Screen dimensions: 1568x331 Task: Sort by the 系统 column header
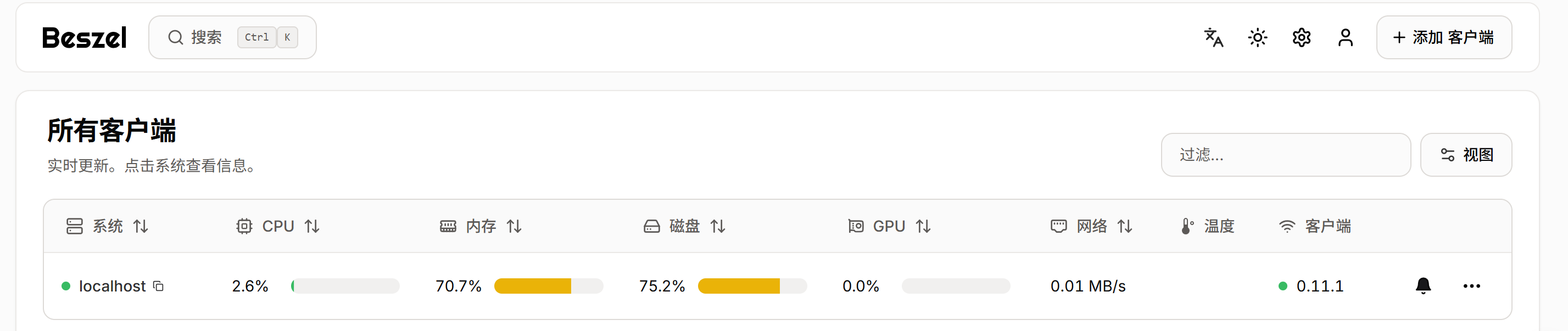[x=108, y=226]
